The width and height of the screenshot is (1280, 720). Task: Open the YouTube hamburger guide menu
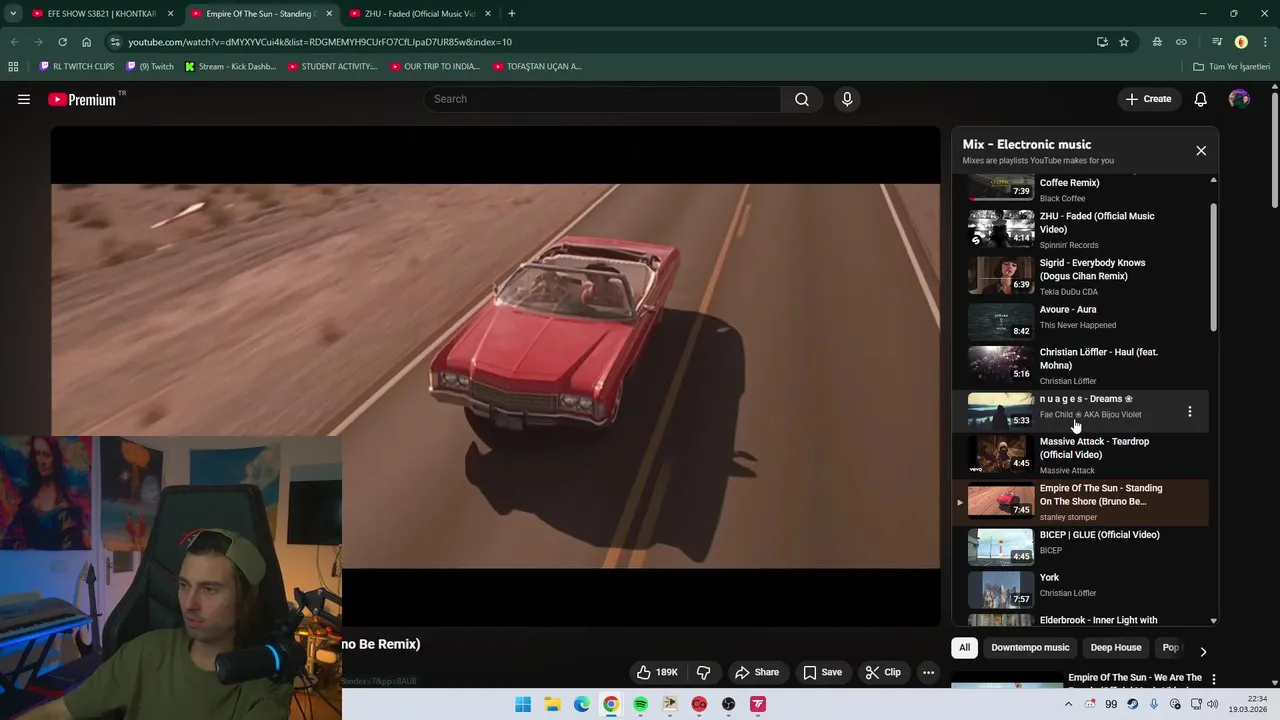24,99
